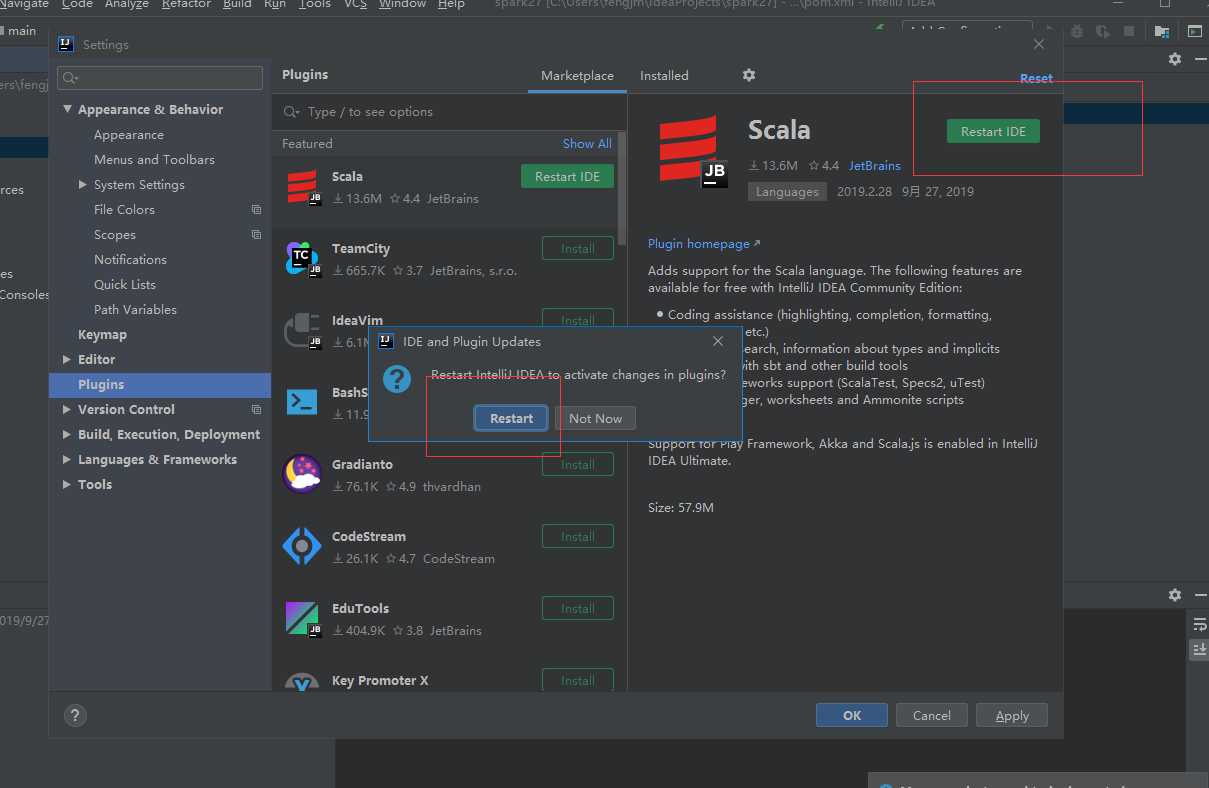Select Path Variables in the settings tree
1209x788 pixels.
135,310
